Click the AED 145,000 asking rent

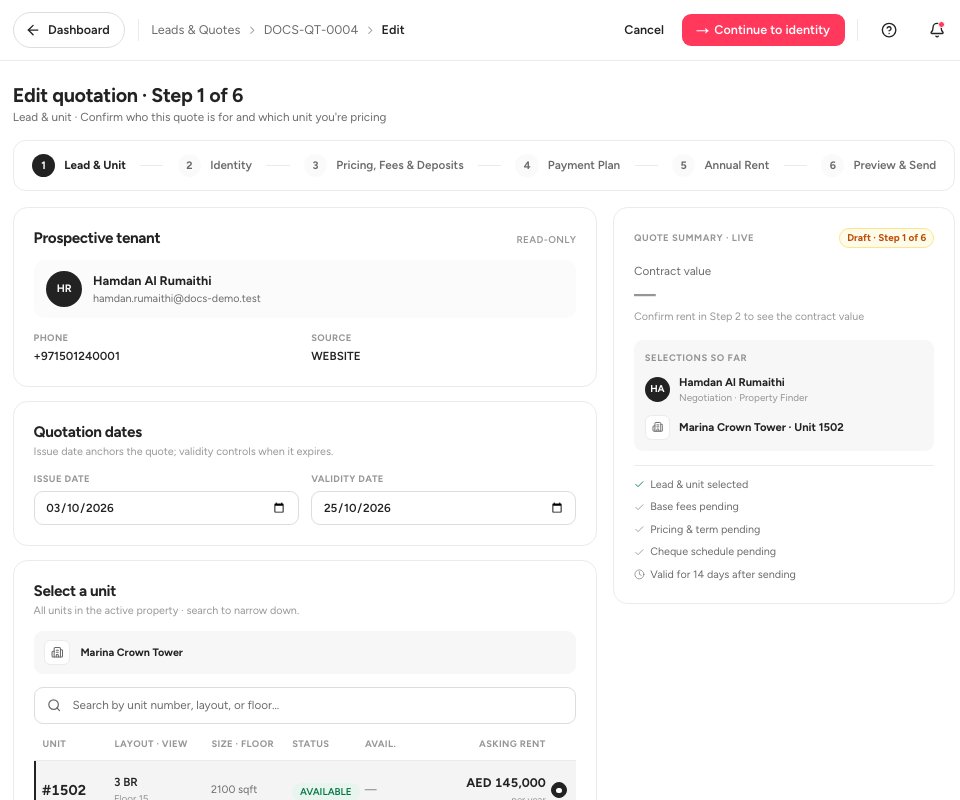(x=506, y=783)
